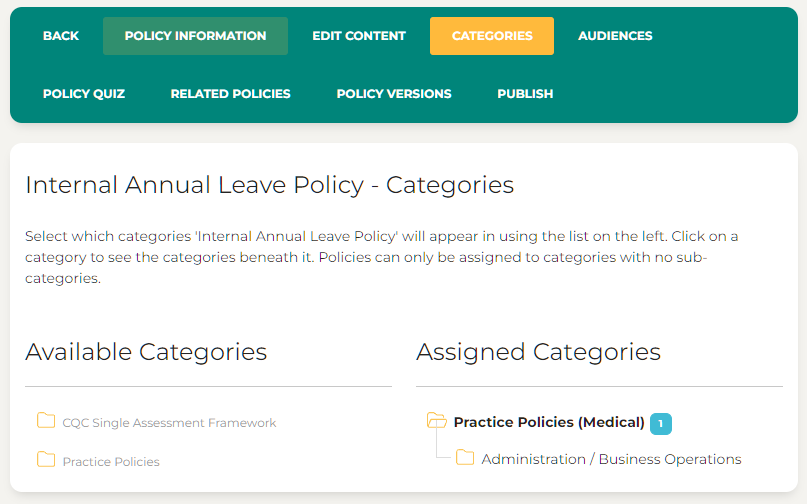This screenshot has height=504, width=807.
Task: Click the Publish tab
Action: pyautogui.click(x=525, y=94)
